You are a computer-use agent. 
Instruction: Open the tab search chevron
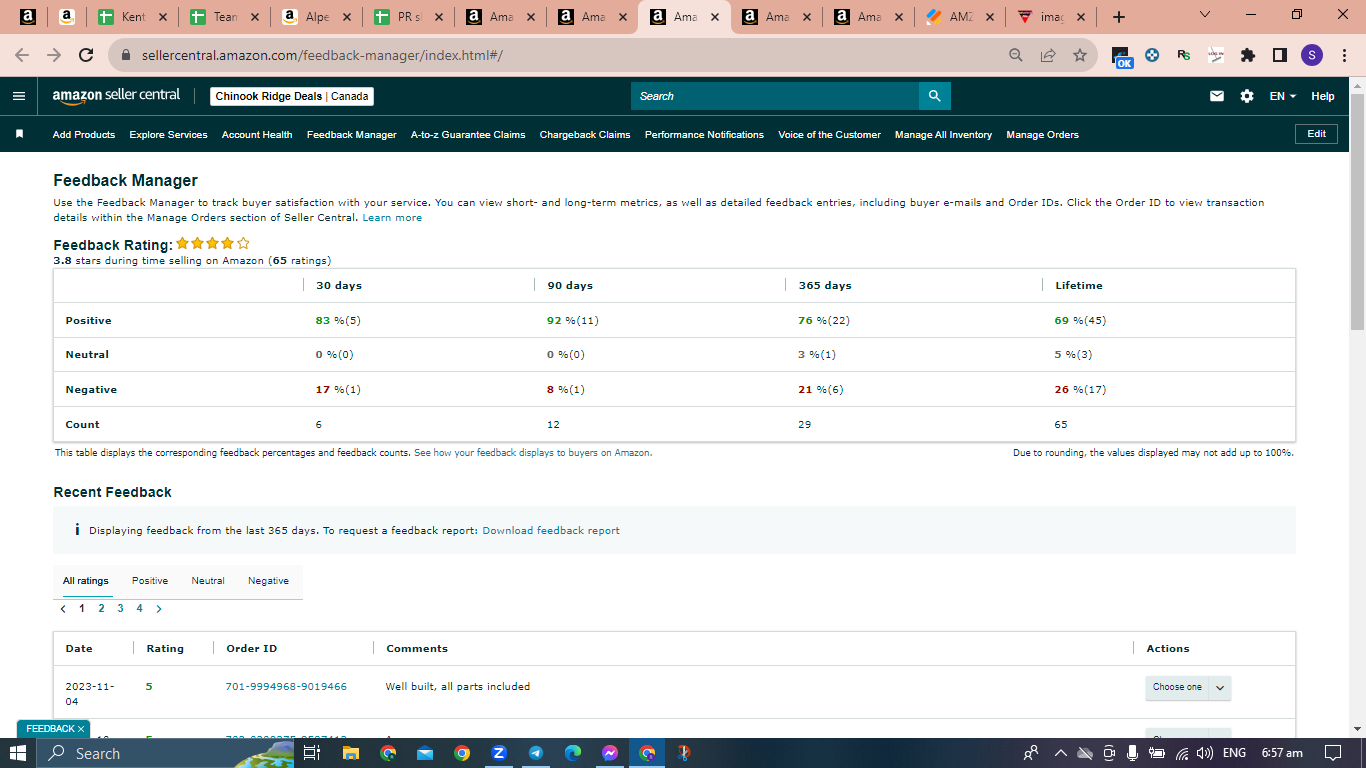1204,15
